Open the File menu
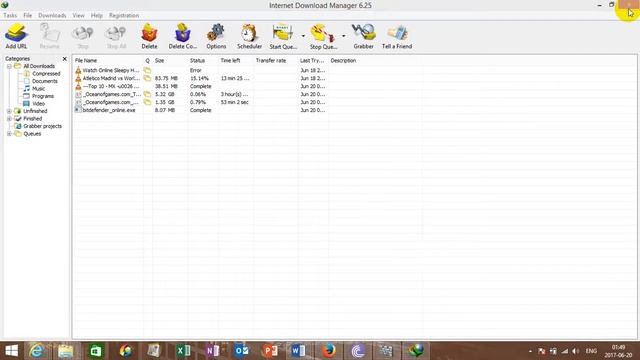Viewport: 640px width, 360px height. pos(27,15)
